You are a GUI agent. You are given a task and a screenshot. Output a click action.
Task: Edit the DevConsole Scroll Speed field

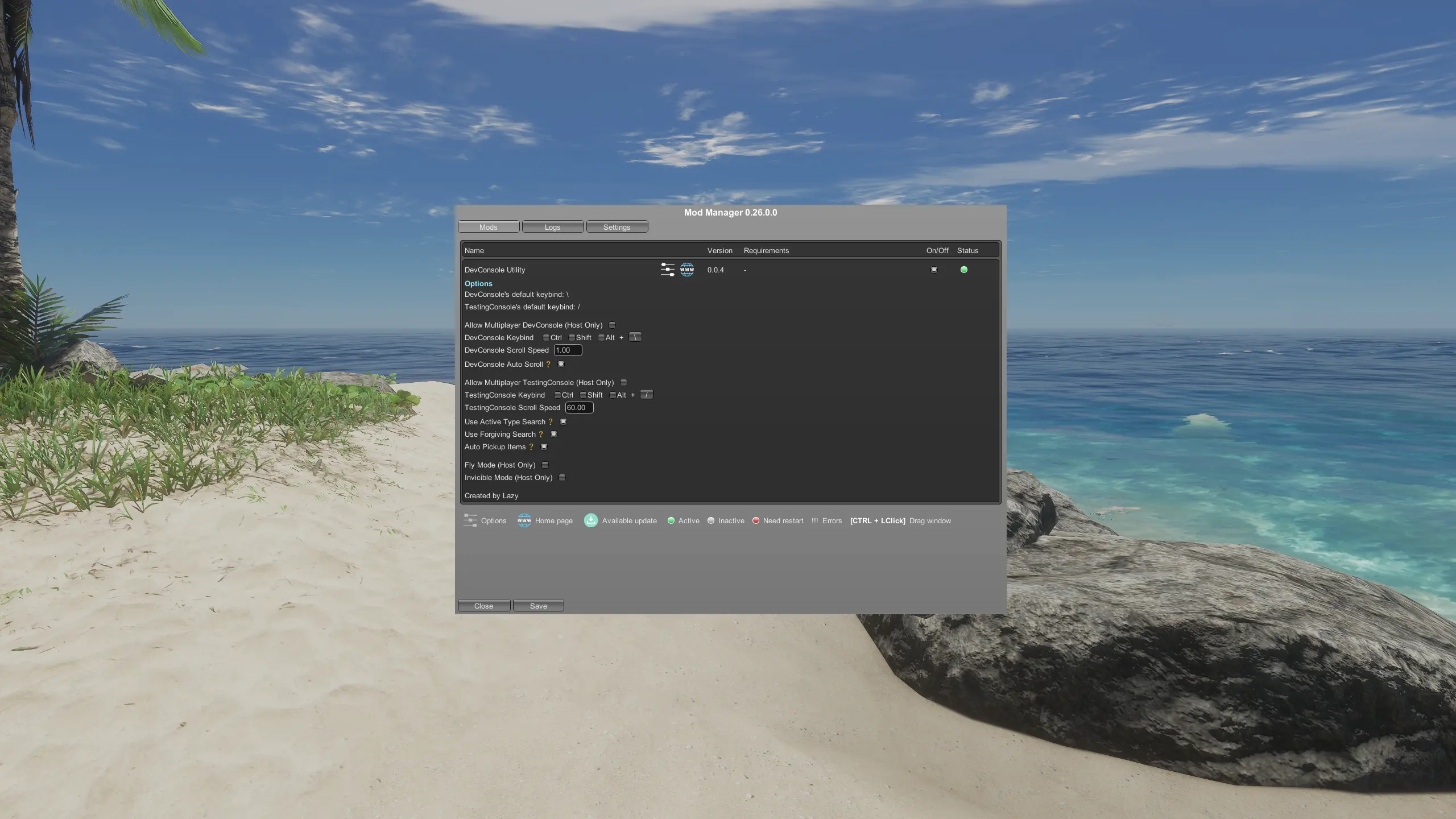coord(568,350)
